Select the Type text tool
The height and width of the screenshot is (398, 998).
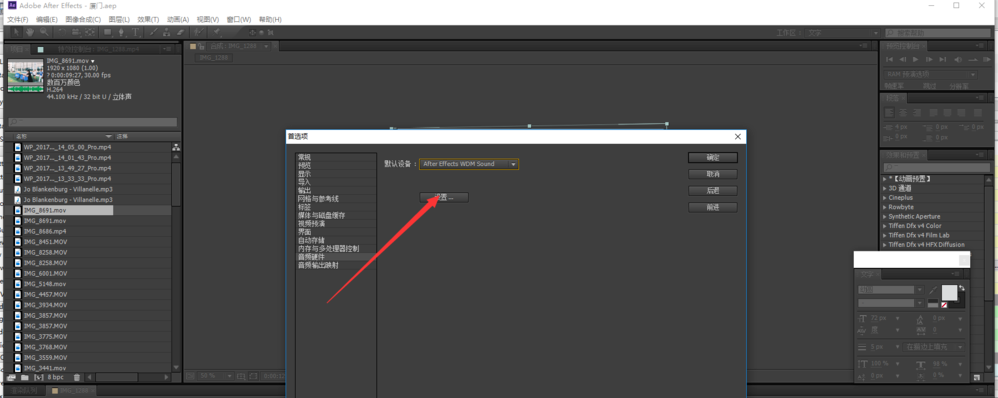[135, 32]
